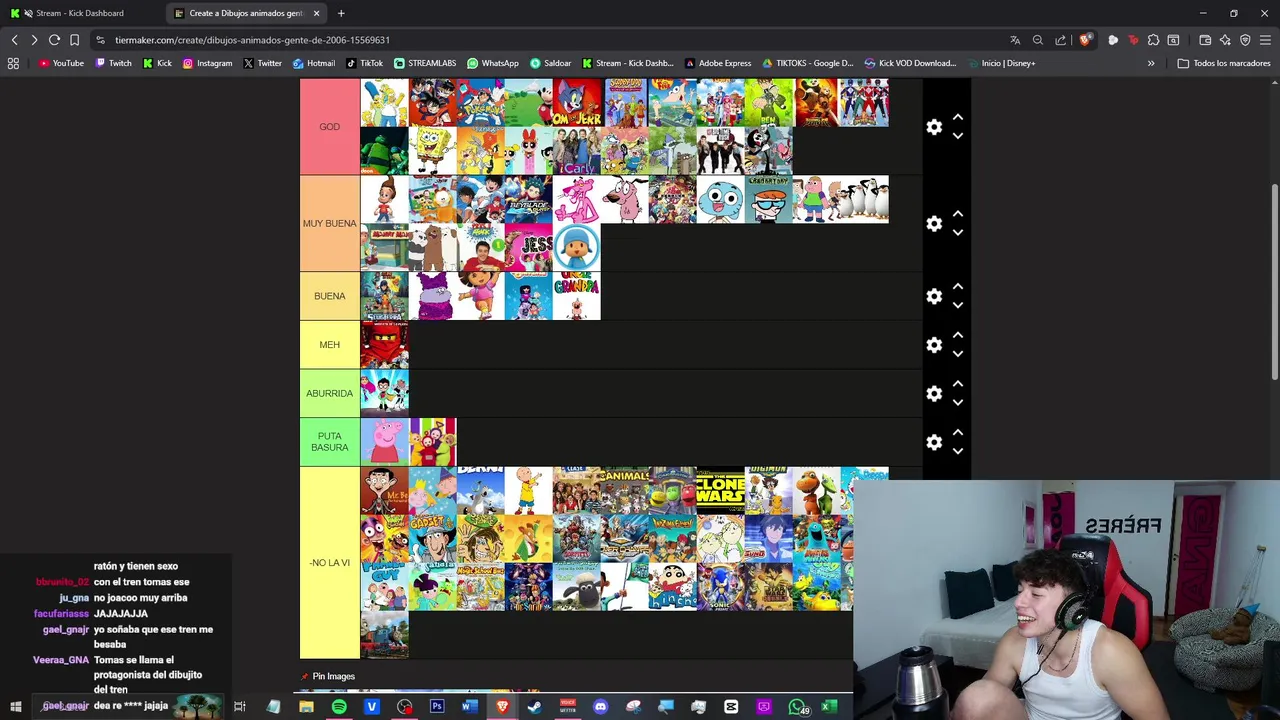Share this page icon
The image size is (1280, 720).
coord(1061,40)
